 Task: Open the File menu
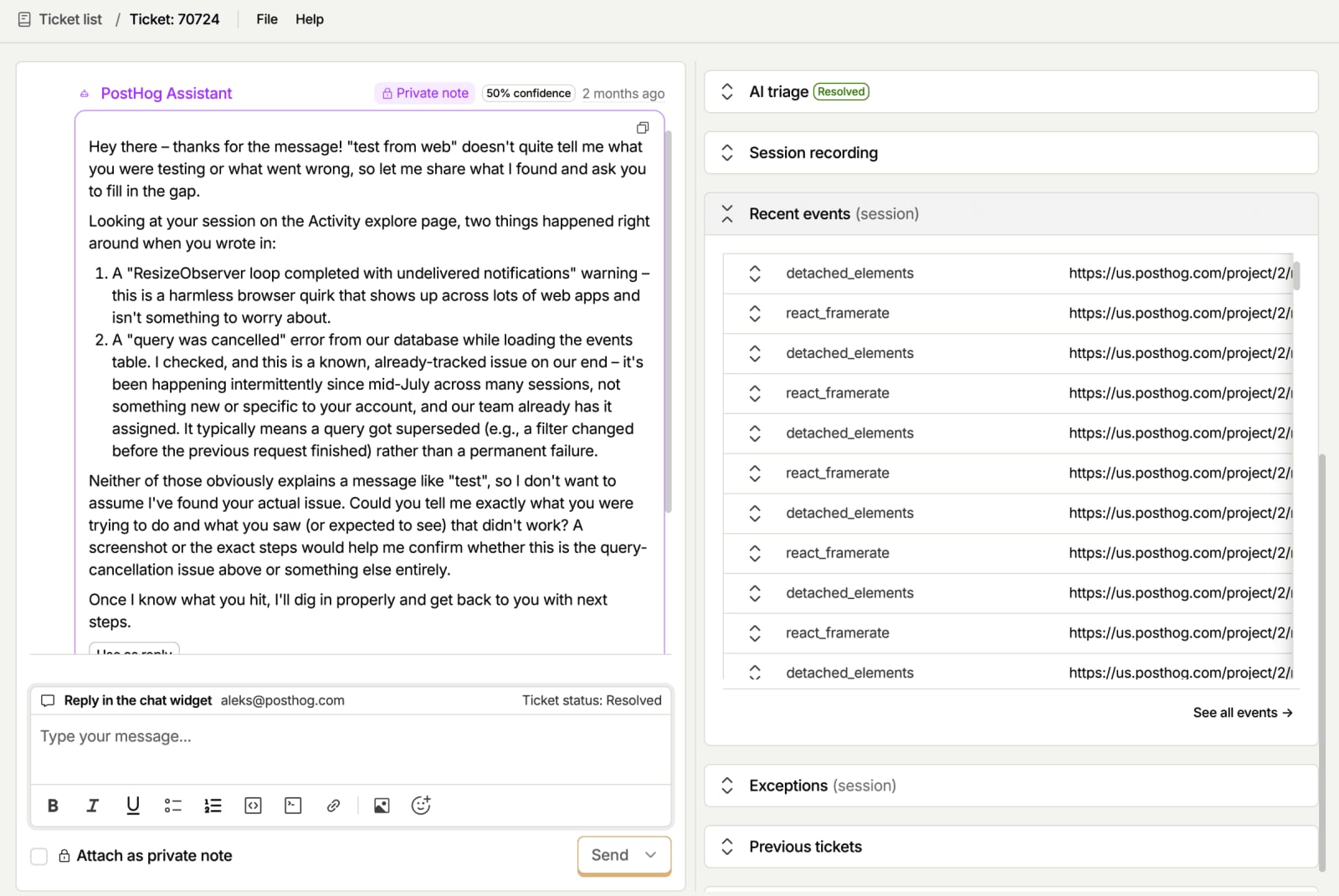[x=267, y=19]
